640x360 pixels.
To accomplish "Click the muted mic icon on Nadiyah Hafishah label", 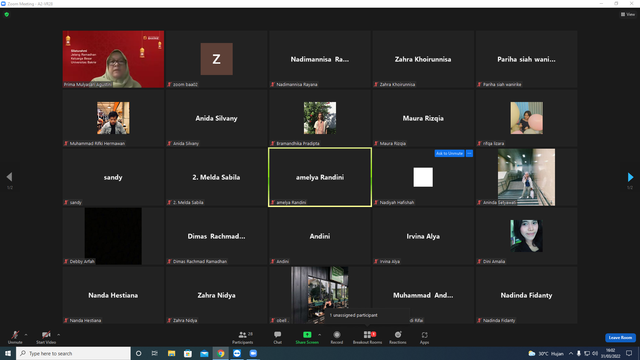I will click(376, 202).
